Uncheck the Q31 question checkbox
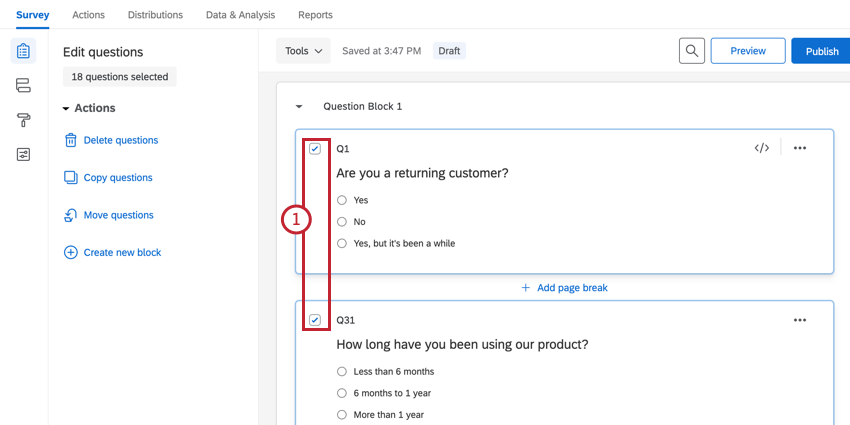This screenshot has width=850, height=425. 315,320
